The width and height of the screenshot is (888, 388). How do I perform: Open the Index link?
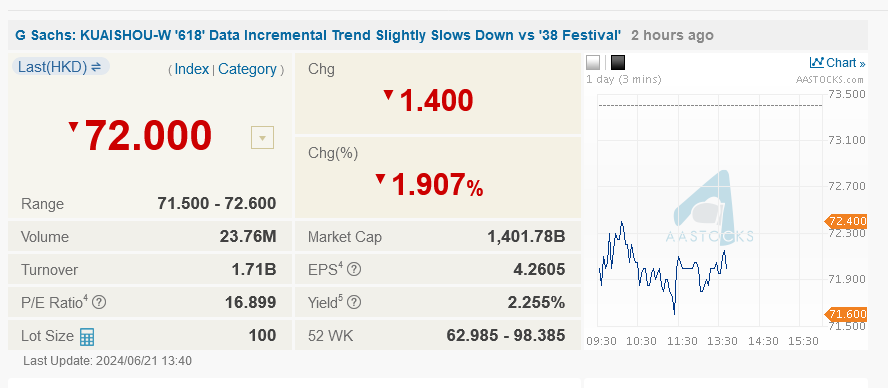point(191,69)
